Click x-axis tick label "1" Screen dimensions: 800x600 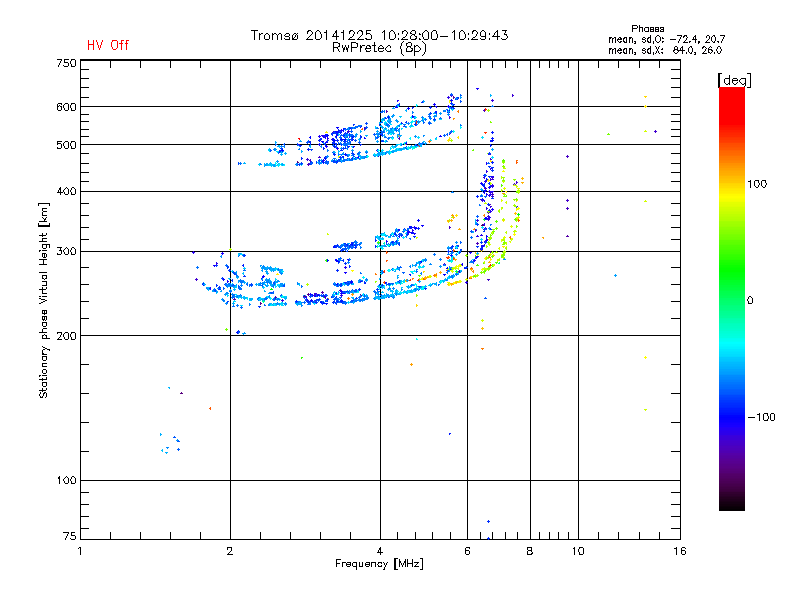(80, 551)
